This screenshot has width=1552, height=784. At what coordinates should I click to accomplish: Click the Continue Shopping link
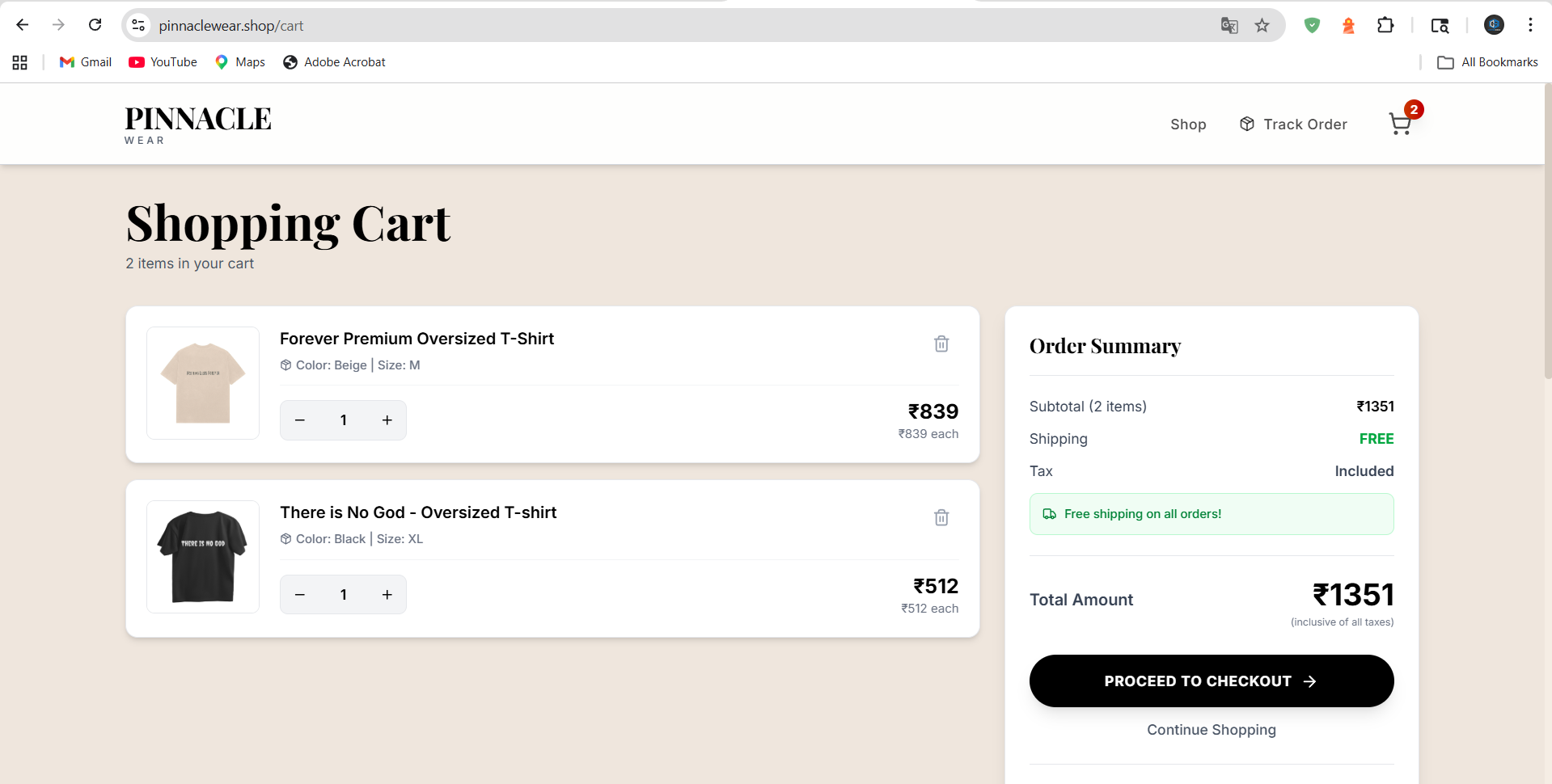point(1211,730)
